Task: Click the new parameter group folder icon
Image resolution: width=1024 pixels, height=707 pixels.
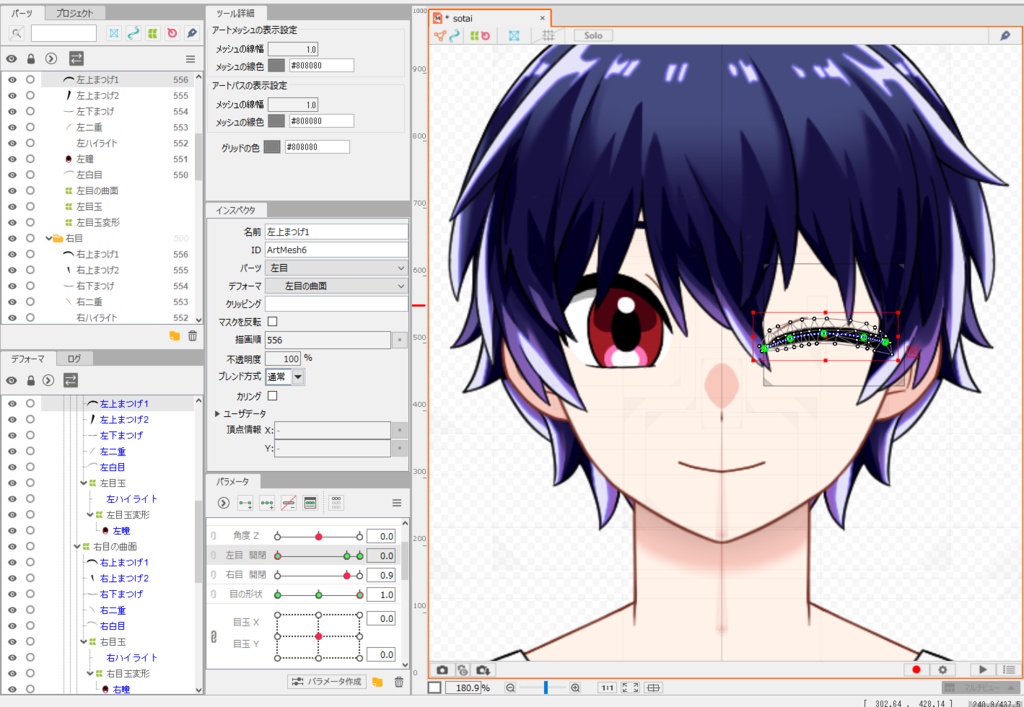Action: (x=377, y=682)
